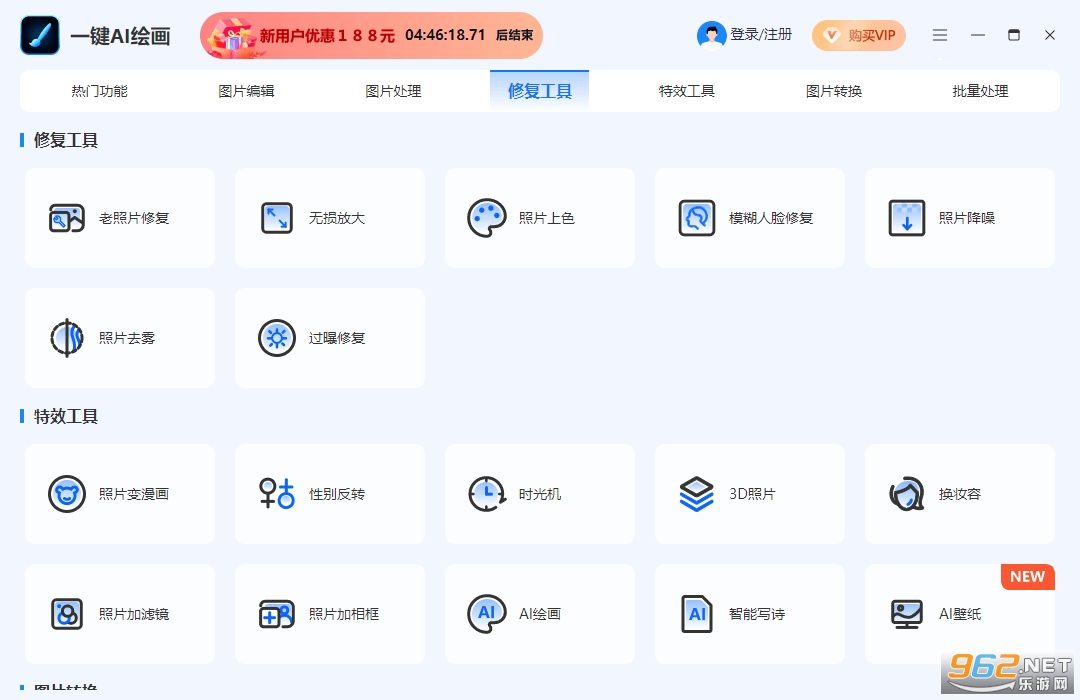Click the 购买VIP button
This screenshot has width=1080, height=700.
click(x=859, y=35)
